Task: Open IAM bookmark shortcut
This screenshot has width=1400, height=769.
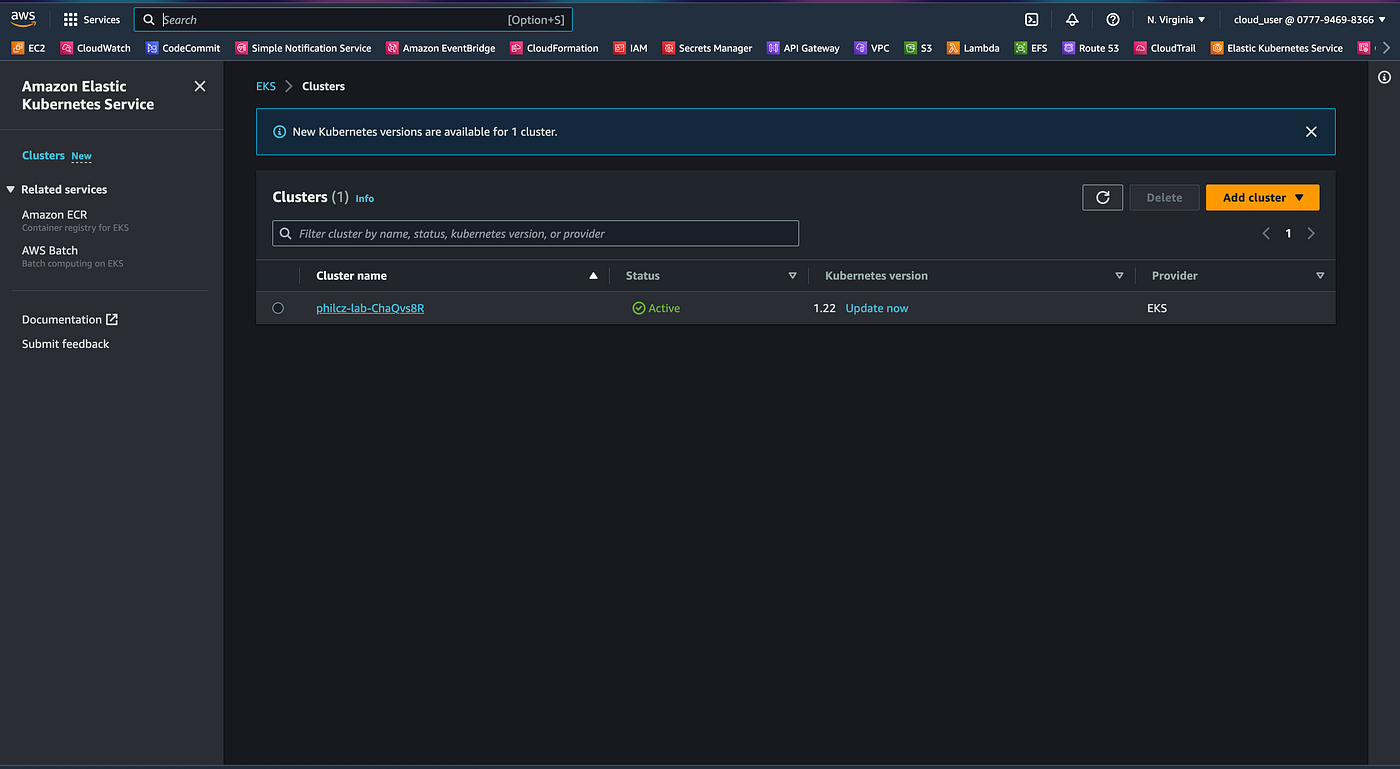Action: click(630, 48)
